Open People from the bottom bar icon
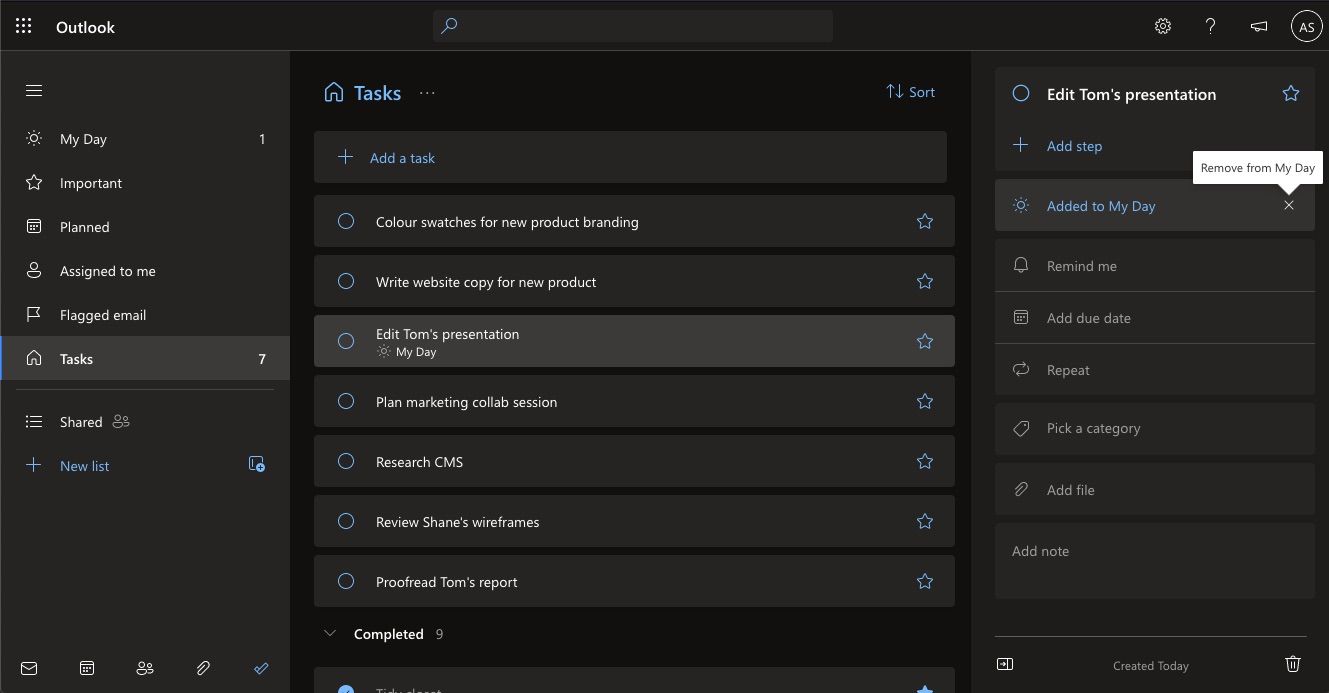This screenshot has width=1329, height=693. click(x=145, y=668)
